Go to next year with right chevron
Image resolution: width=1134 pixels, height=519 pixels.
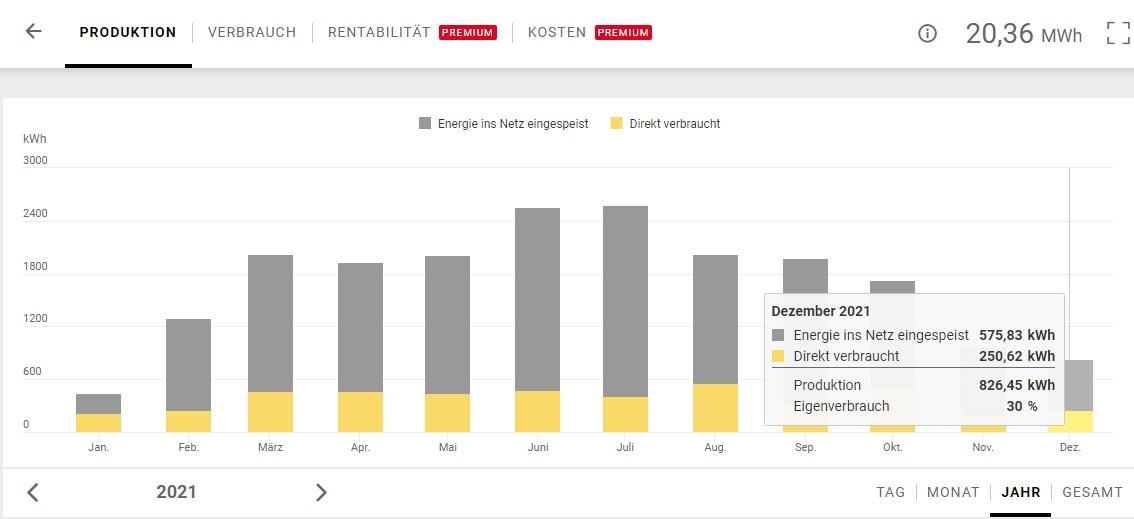[x=321, y=492]
